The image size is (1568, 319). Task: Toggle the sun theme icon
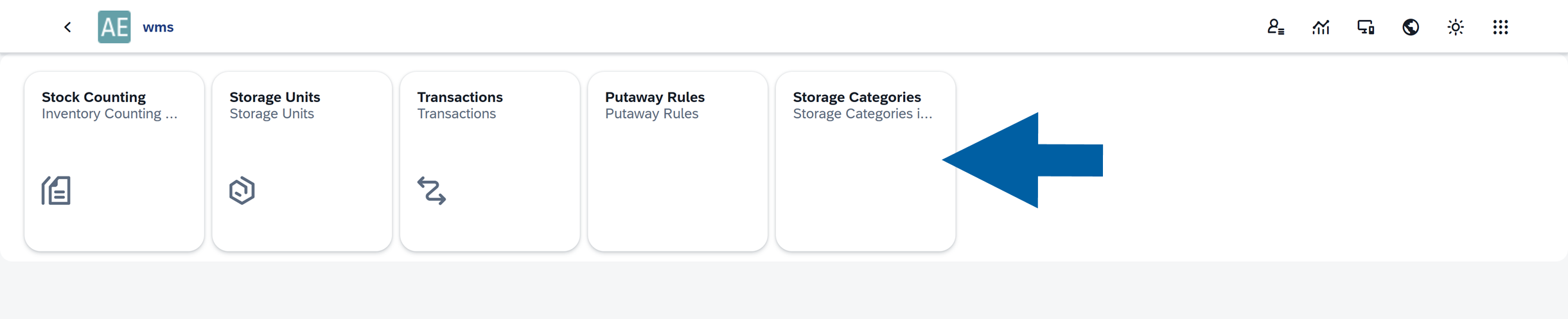click(x=1456, y=27)
